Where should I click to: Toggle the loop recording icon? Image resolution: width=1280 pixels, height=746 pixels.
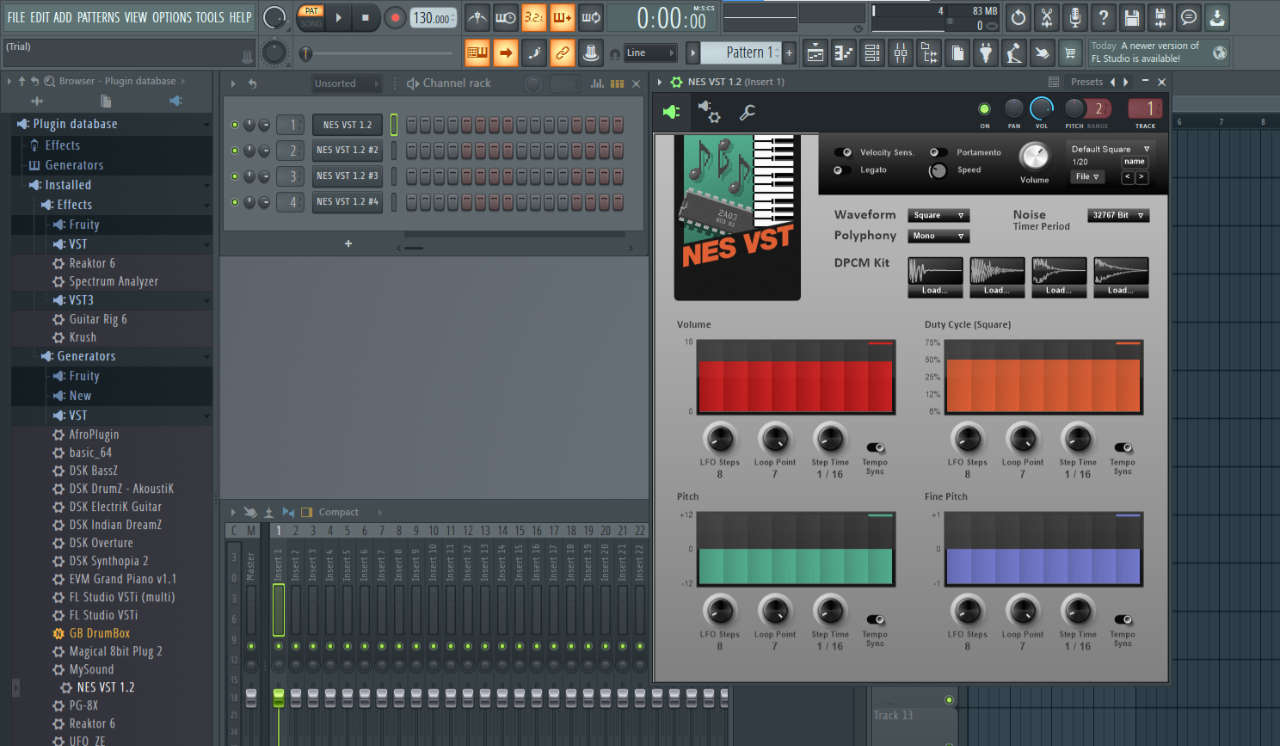coord(591,17)
